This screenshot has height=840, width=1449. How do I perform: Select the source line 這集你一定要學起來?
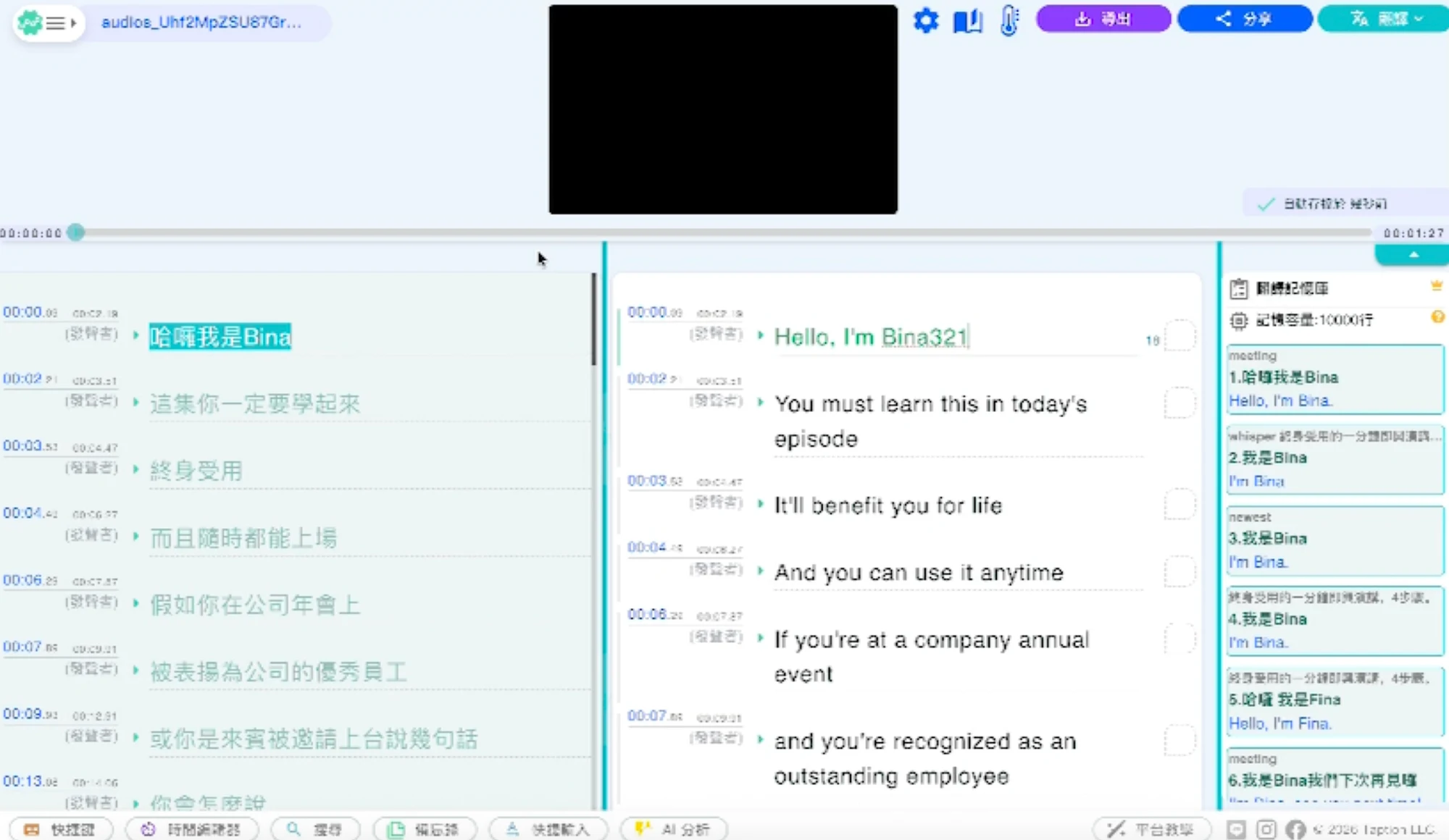pyautogui.click(x=255, y=403)
